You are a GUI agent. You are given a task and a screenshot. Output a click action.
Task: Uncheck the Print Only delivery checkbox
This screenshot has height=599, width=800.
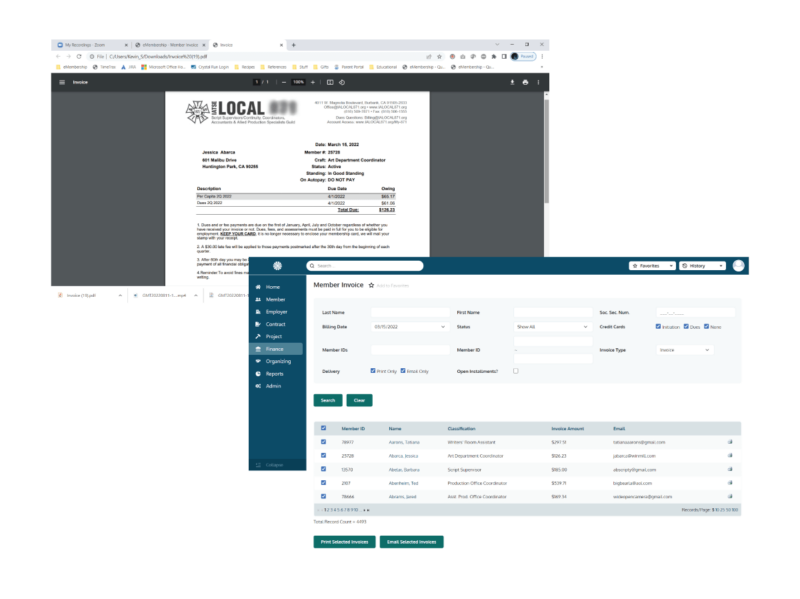(371, 372)
